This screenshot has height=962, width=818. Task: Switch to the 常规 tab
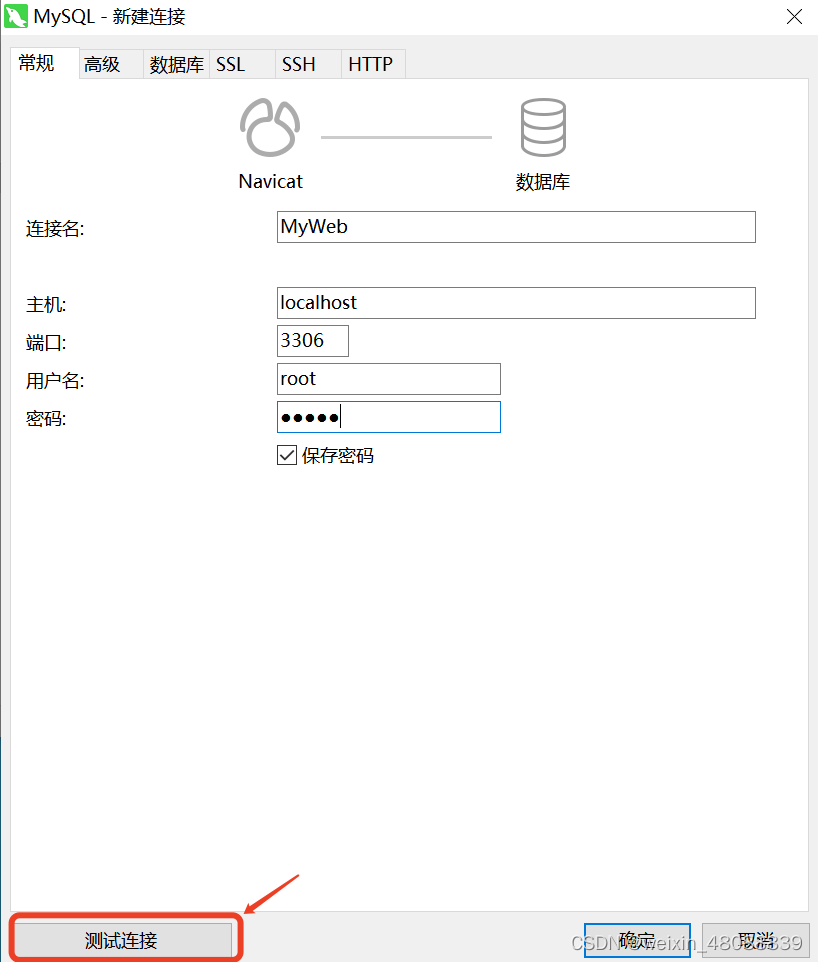click(44, 63)
